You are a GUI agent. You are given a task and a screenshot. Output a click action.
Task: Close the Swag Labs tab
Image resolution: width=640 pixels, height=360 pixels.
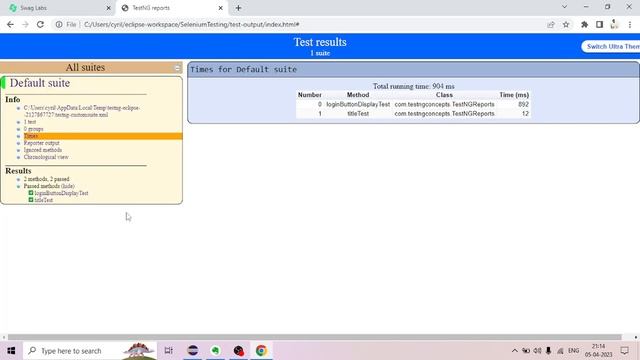(109, 8)
